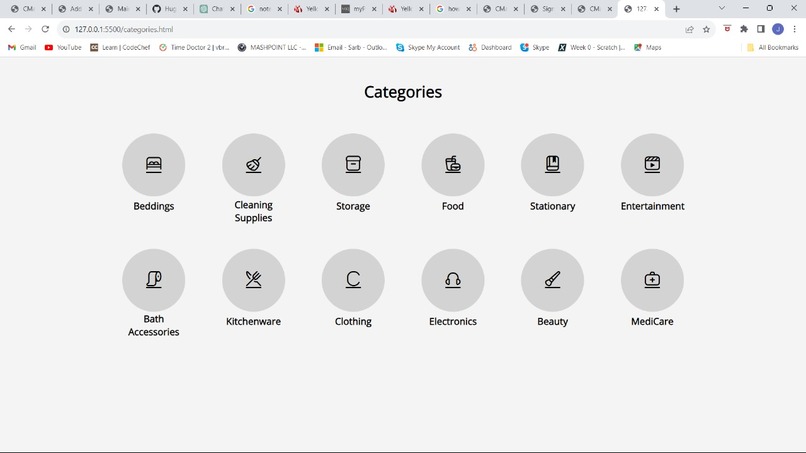806x453 pixels.
Task: Click the Categories page heading
Action: (x=403, y=92)
